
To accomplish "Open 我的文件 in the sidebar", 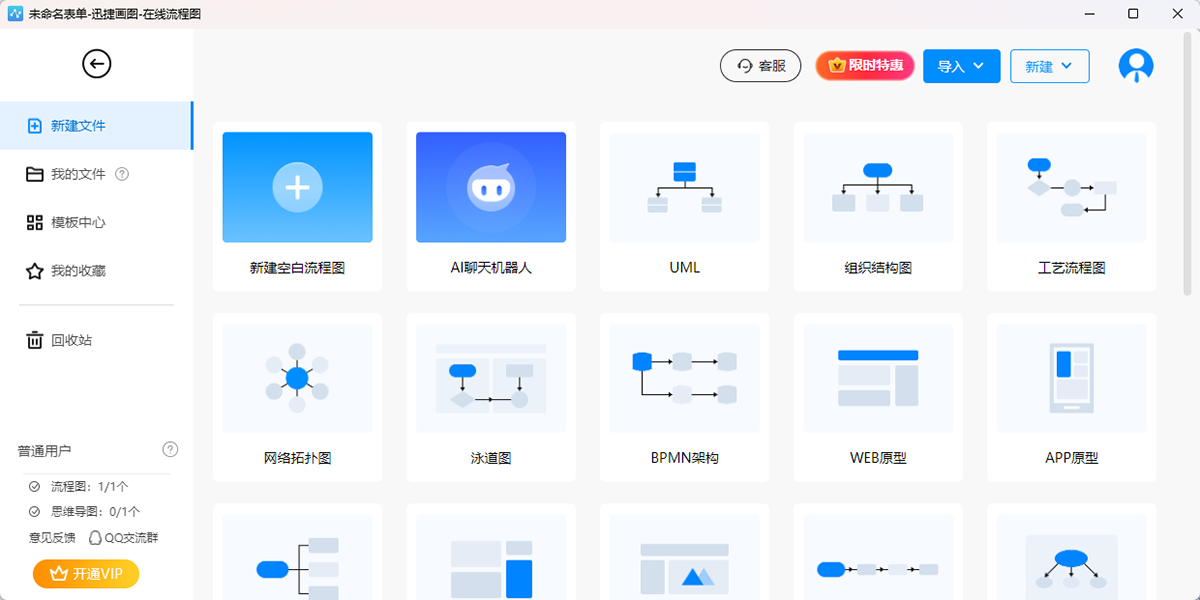I will pyautogui.click(x=78, y=174).
